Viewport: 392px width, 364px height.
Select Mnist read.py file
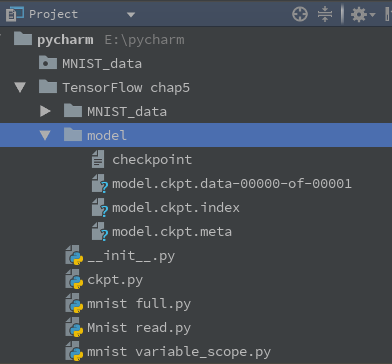[x=139, y=328]
